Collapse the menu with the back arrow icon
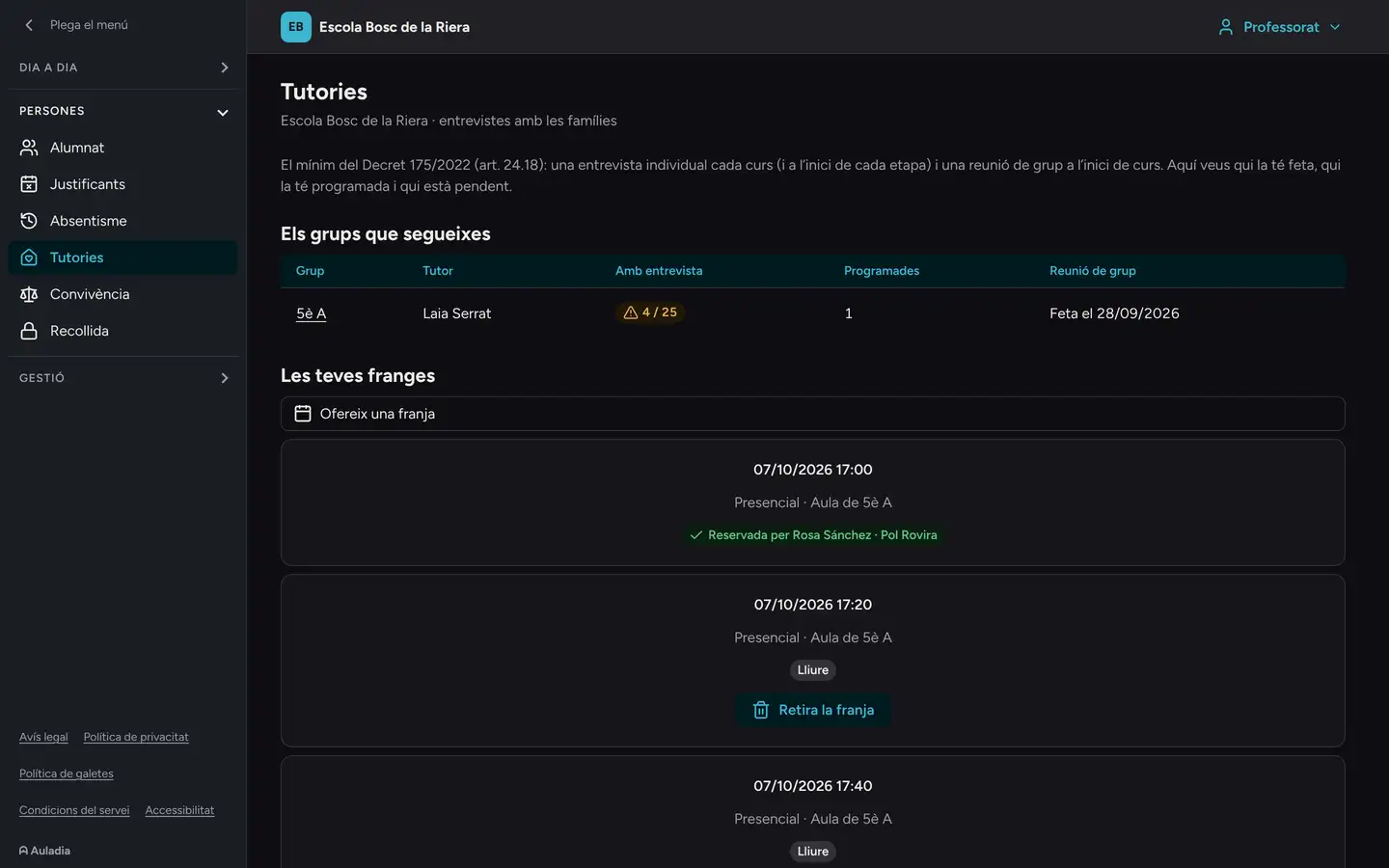 (29, 25)
